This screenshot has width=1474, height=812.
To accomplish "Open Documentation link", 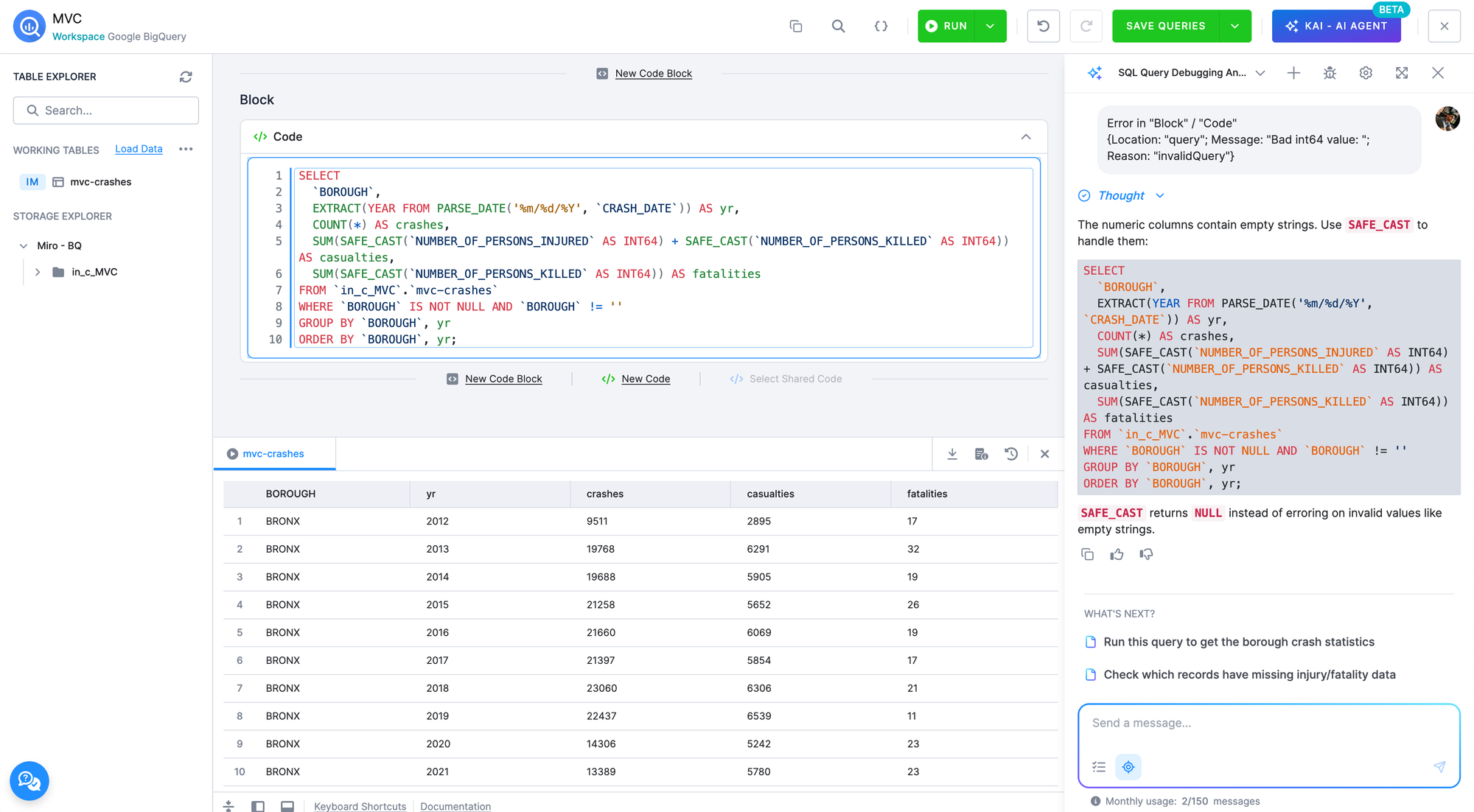I will click(x=455, y=806).
